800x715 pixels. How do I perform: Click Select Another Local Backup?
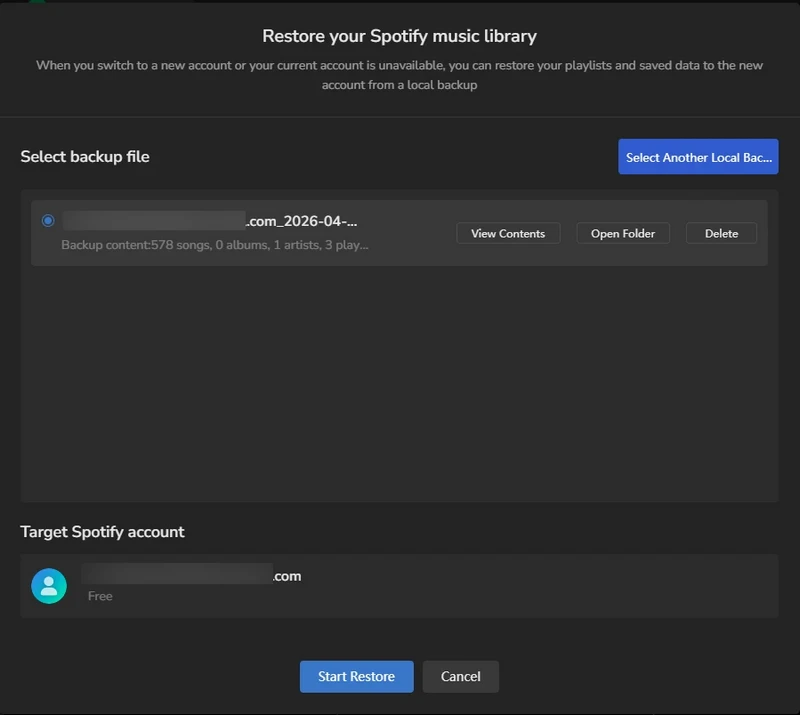click(698, 156)
